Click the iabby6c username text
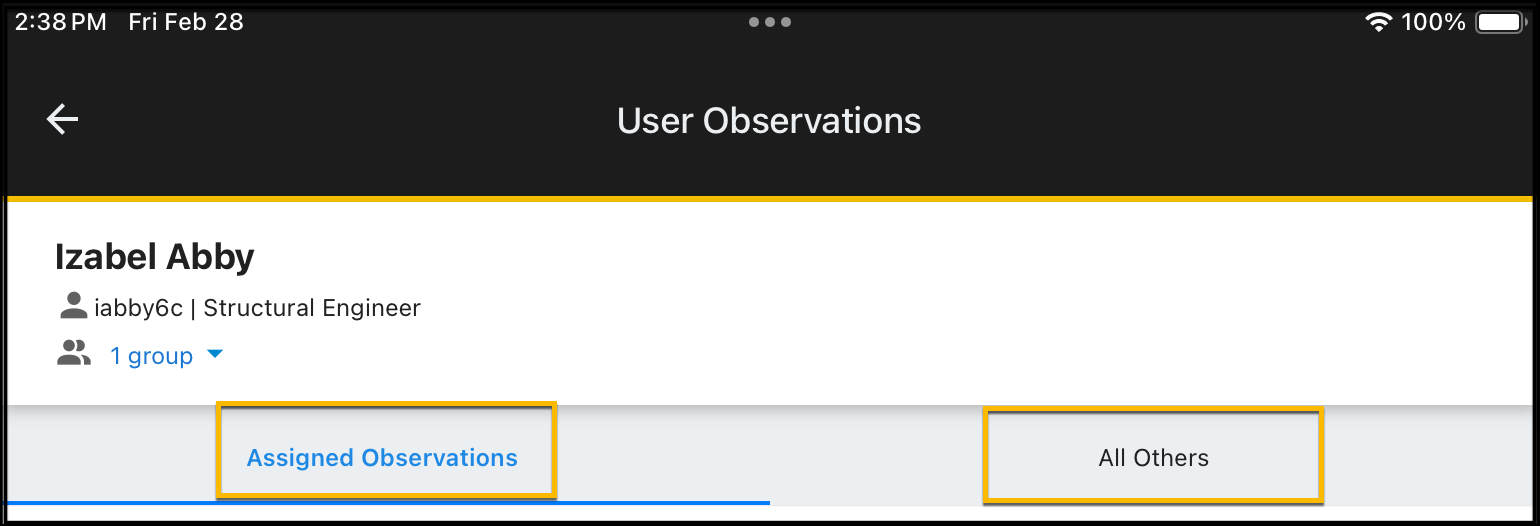This screenshot has height=526, width=1540. [138, 308]
